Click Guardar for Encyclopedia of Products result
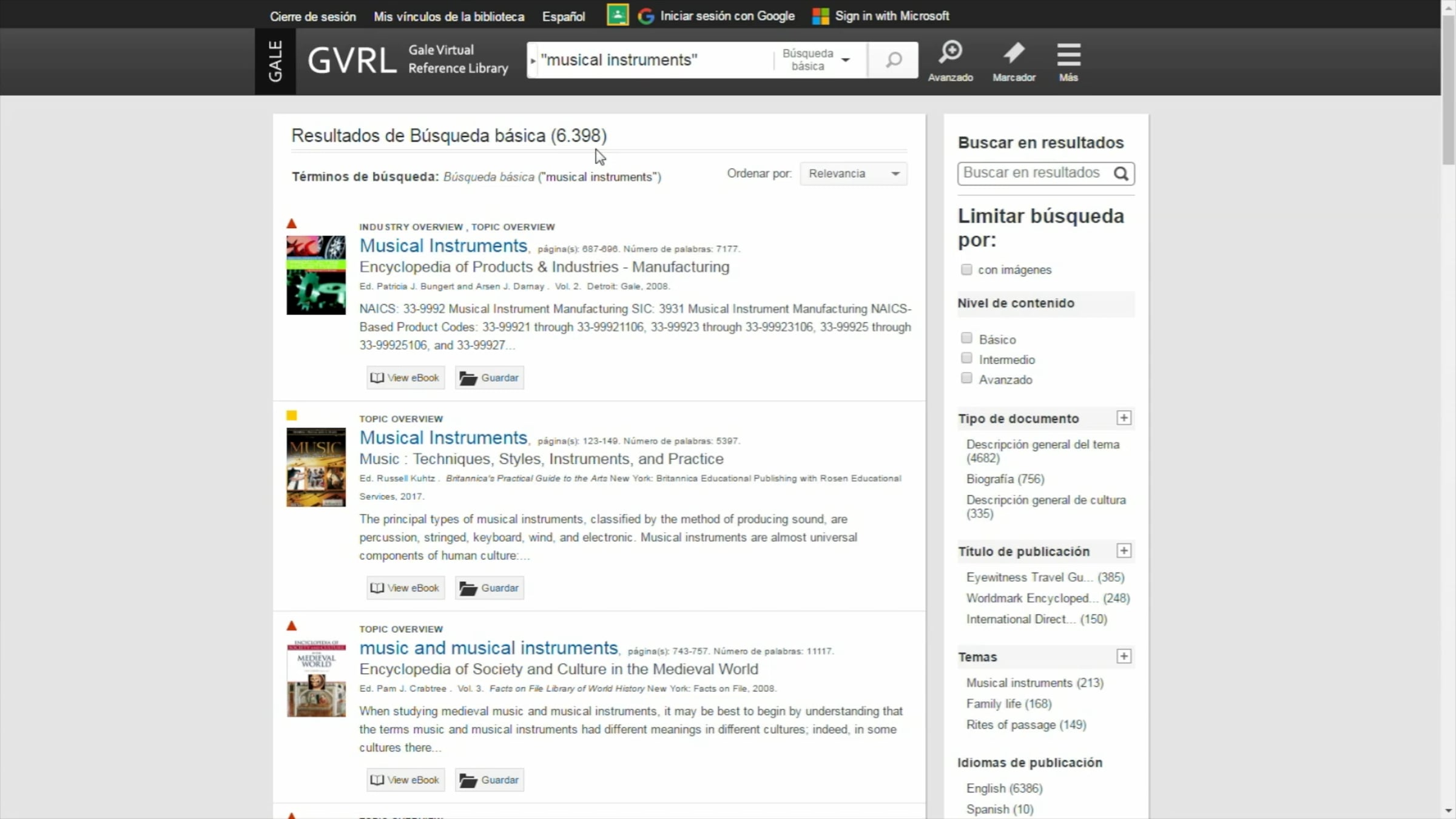 [x=489, y=377]
